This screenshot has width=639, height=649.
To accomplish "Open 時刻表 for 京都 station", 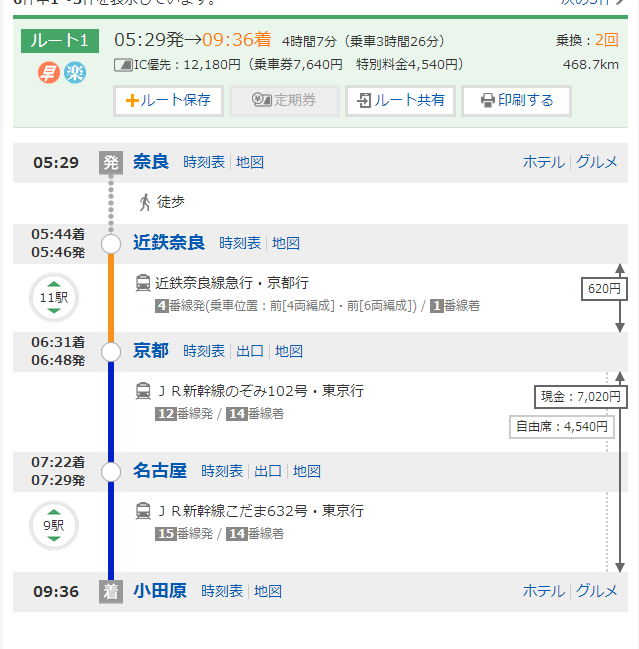I will click(204, 351).
